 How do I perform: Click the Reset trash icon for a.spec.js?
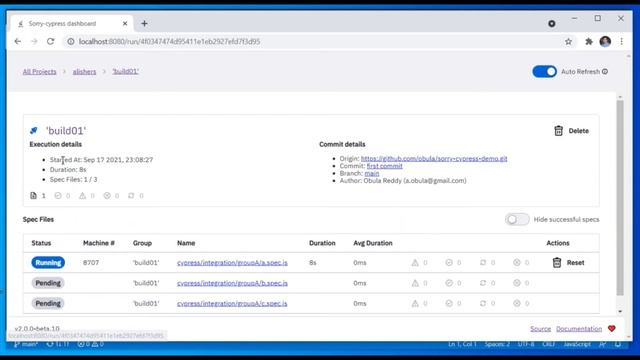[x=557, y=262]
